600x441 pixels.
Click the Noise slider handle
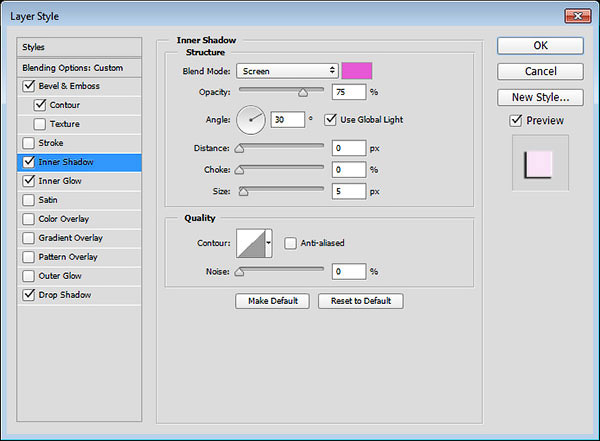pos(239,272)
